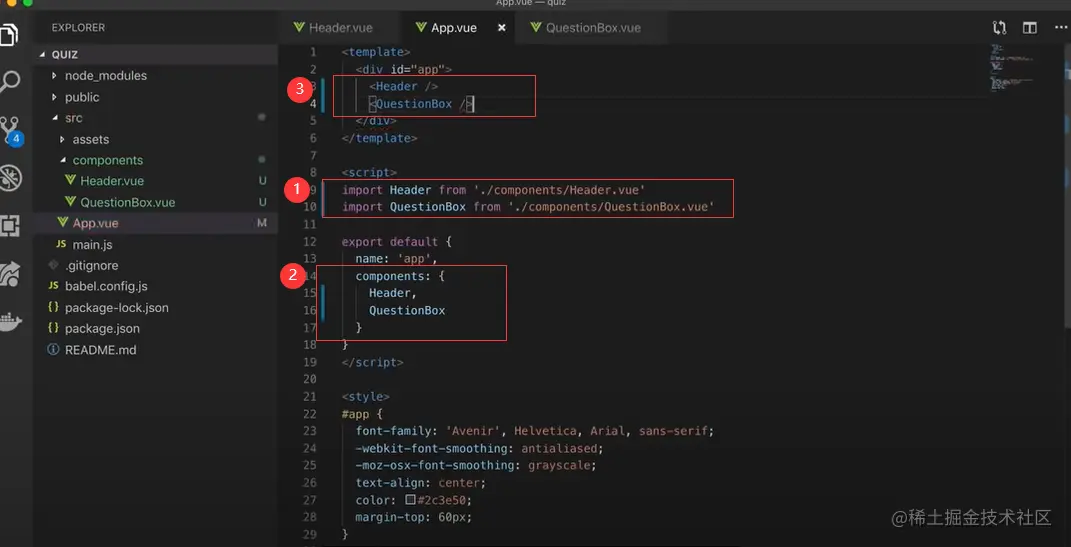Click the '#app' selector on line 22

(x=355, y=414)
